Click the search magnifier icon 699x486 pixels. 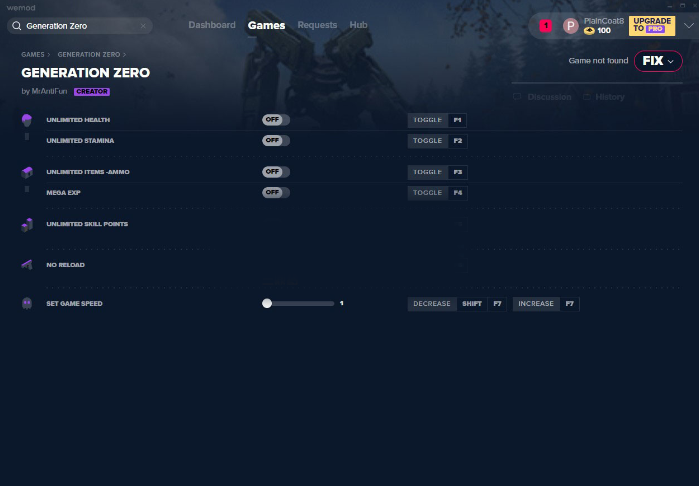point(16,26)
